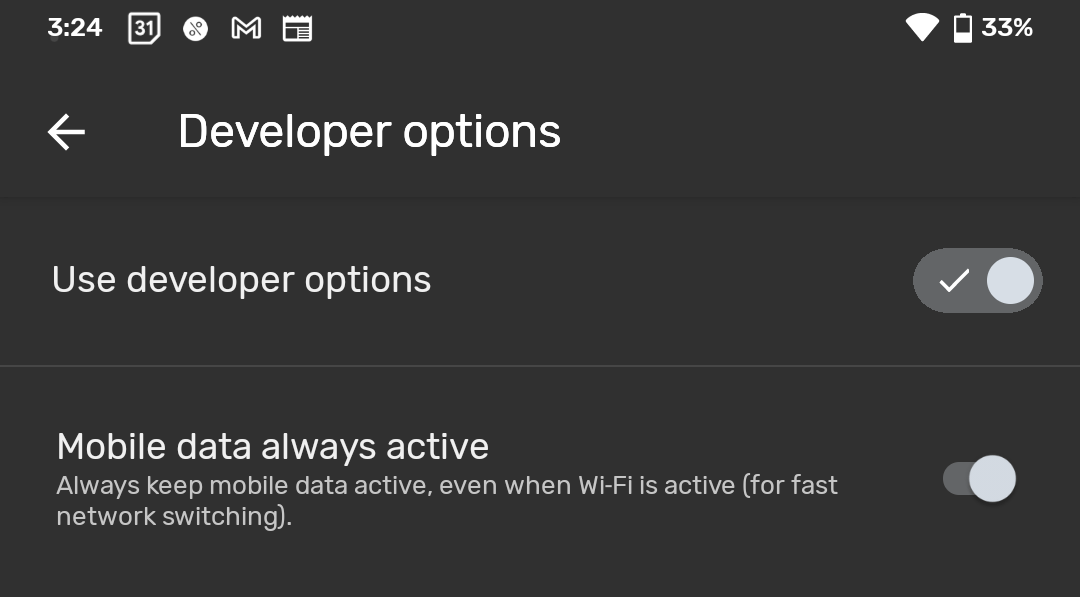Tap the Developer options title
1080x597 pixels.
369,131
